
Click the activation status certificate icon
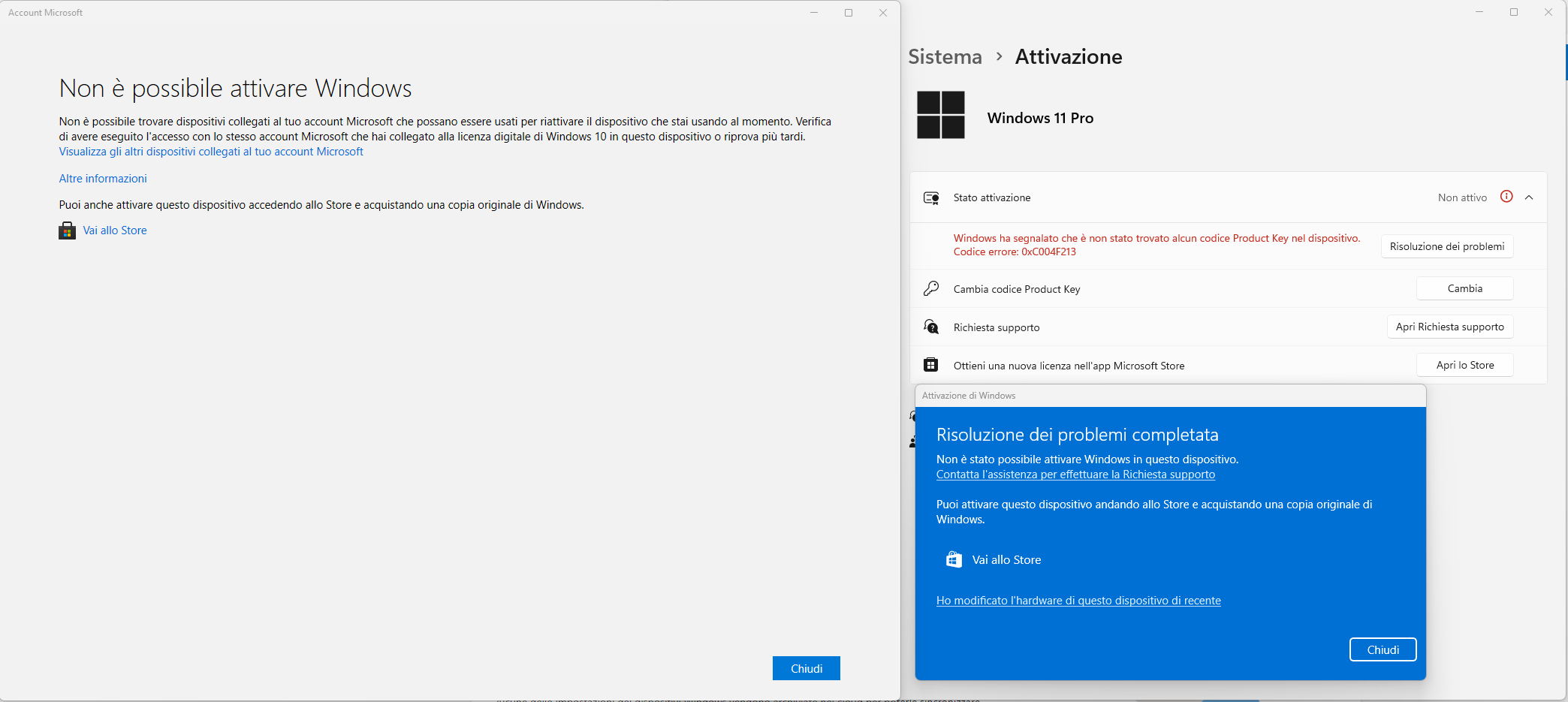click(x=931, y=197)
